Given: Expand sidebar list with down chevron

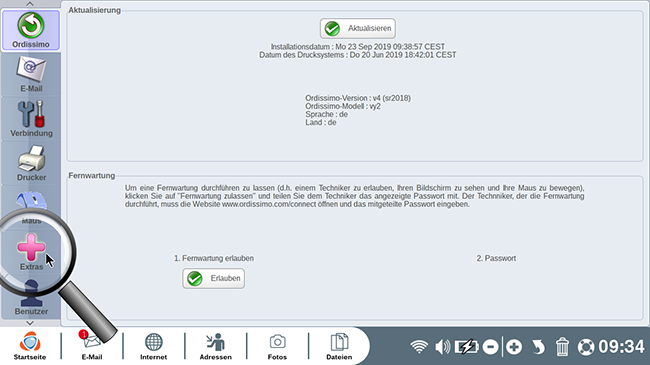Looking at the screenshot, I should (x=30, y=323).
